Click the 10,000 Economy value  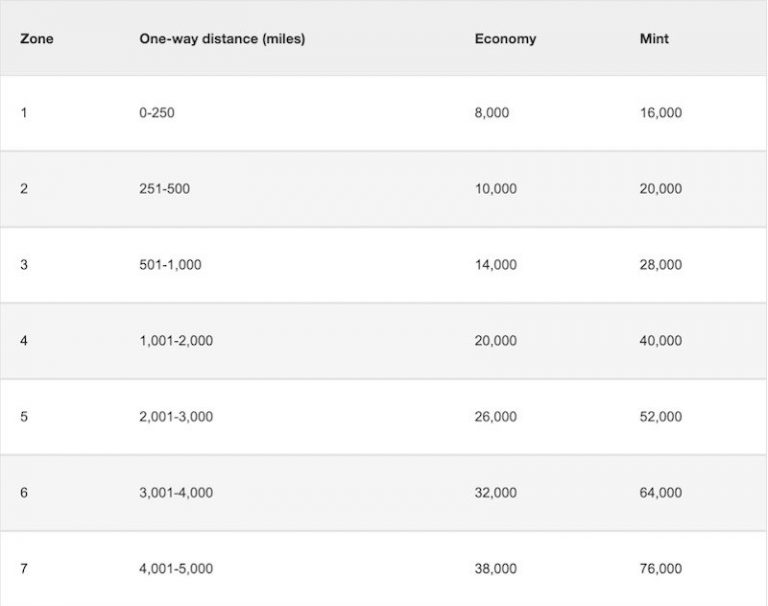pos(495,189)
